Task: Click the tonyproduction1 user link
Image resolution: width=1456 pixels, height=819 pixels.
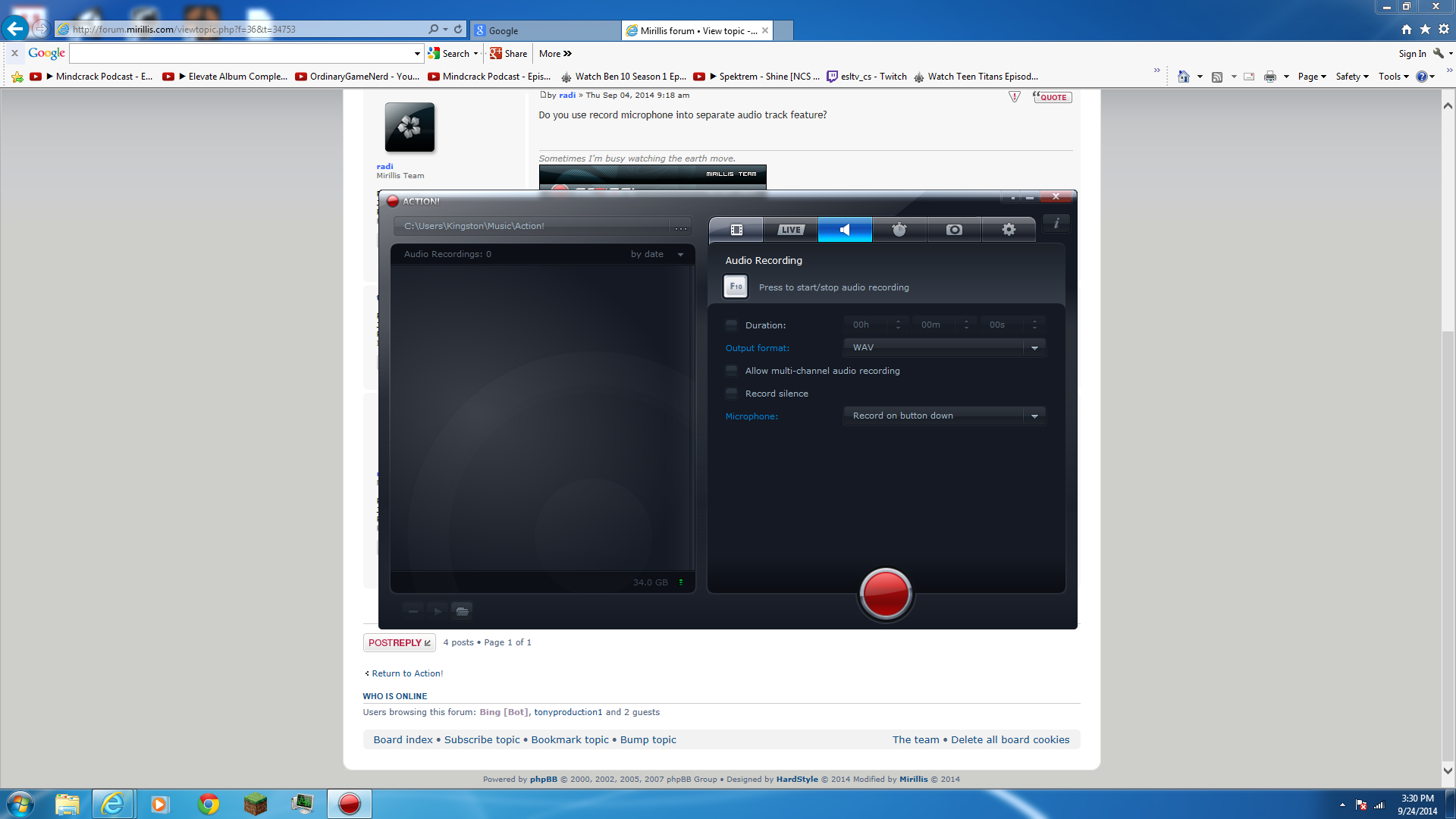Action: pos(568,712)
